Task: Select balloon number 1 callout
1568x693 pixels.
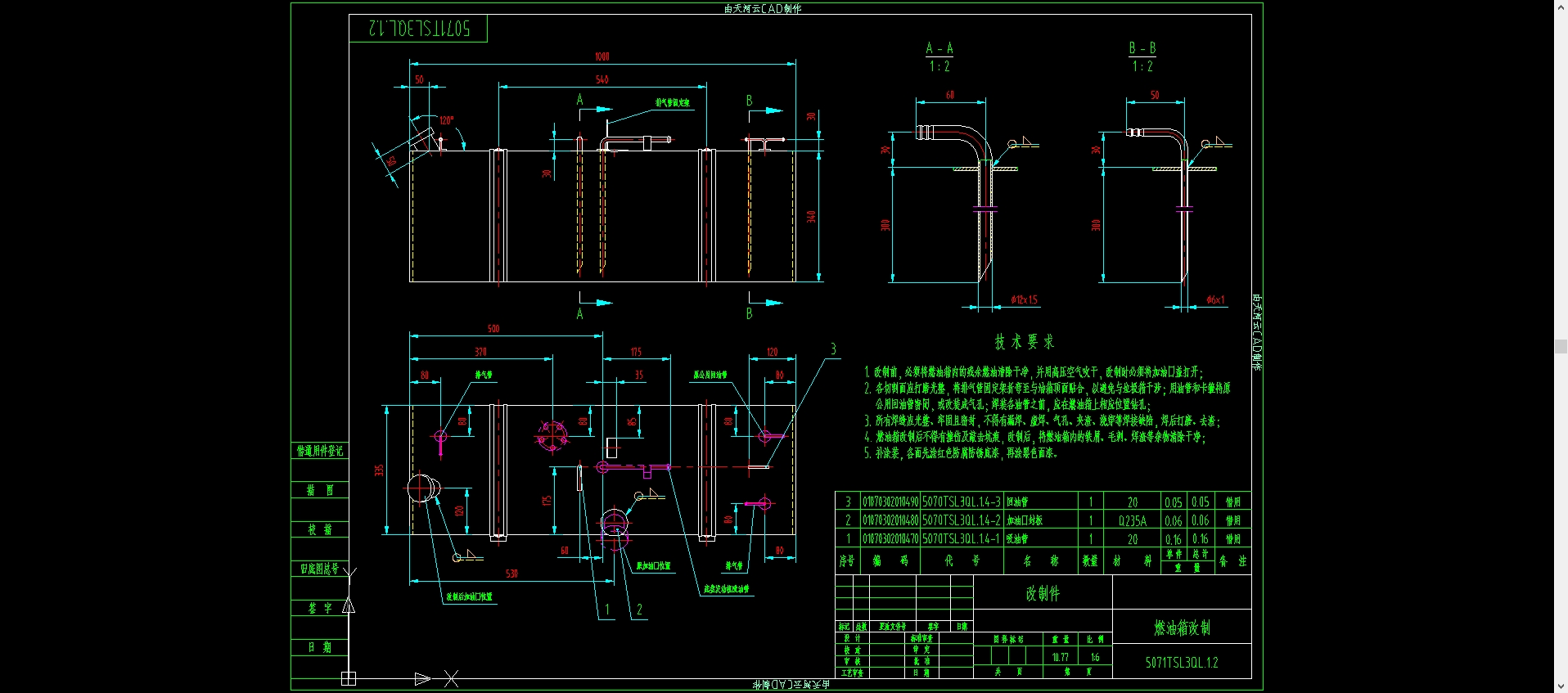Action: coord(606,610)
